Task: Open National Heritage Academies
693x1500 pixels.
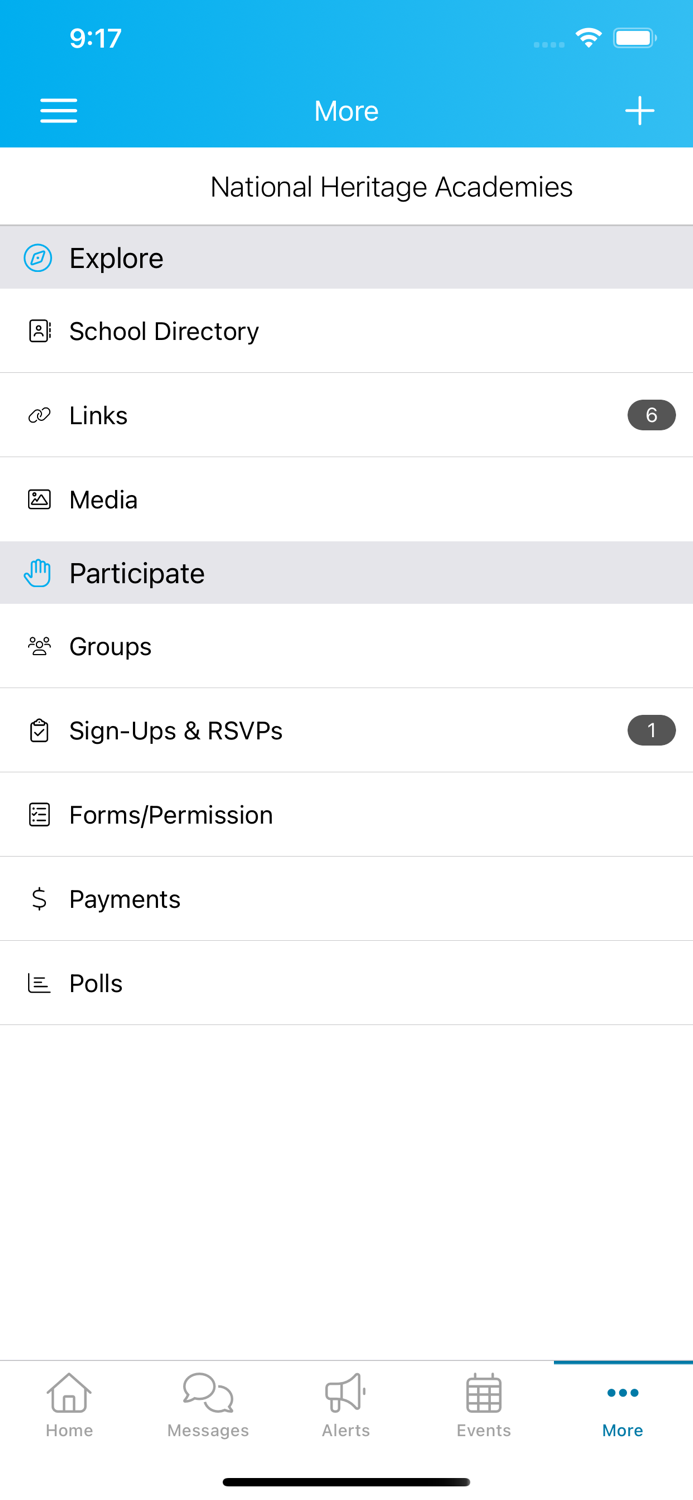Action: 390,186
